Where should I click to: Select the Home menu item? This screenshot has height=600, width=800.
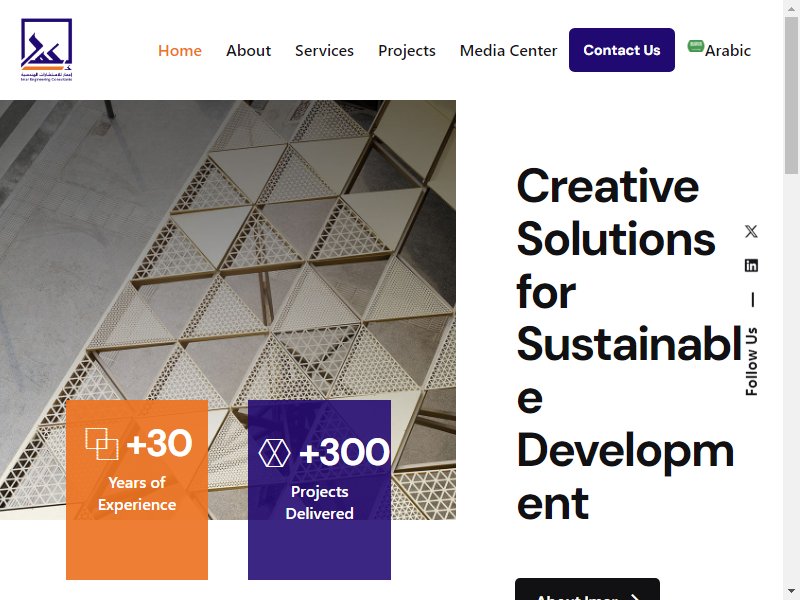[x=180, y=50]
